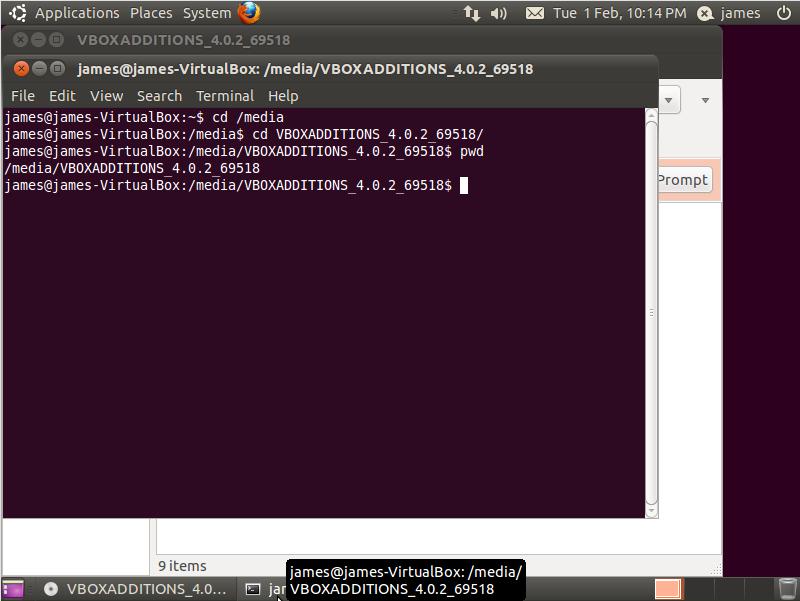Viewport: 800px width, 601px height.
Task: Click the Open Autorun Prompt button
Action: (x=684, y=180)
